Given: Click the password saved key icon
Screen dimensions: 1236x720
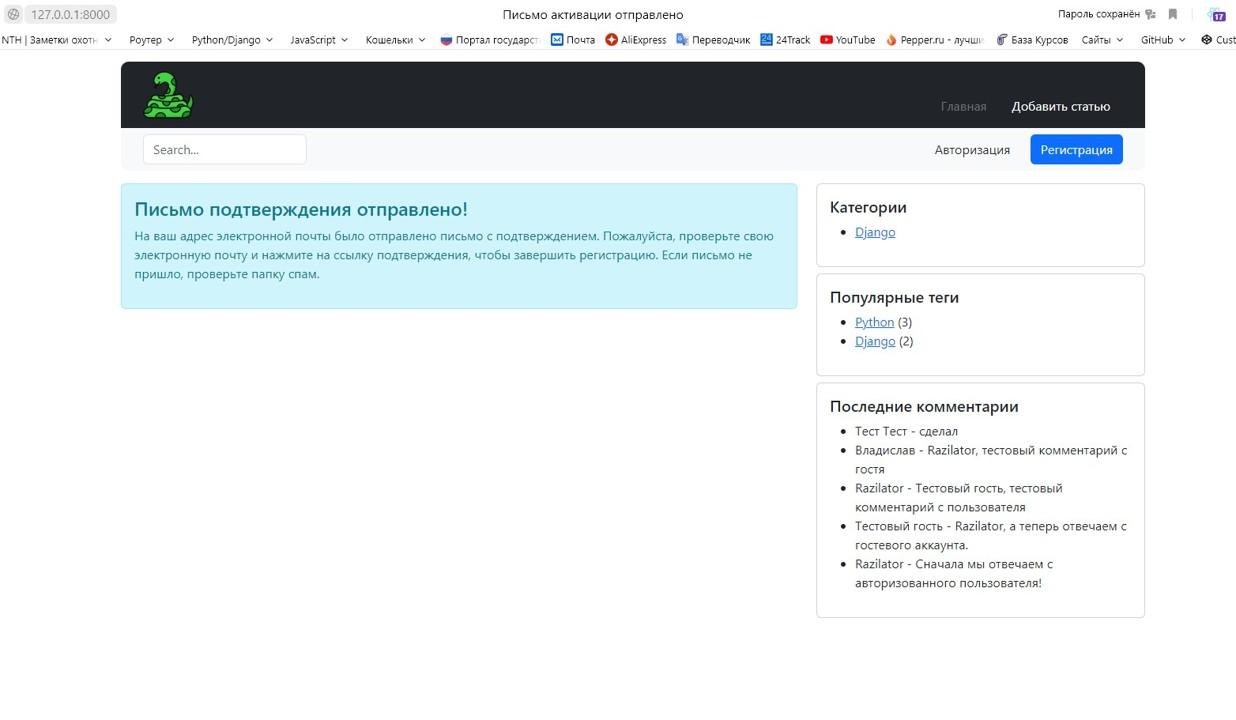Looking at the screenshot, I should pyautogui.click(x=1150, y=14).
